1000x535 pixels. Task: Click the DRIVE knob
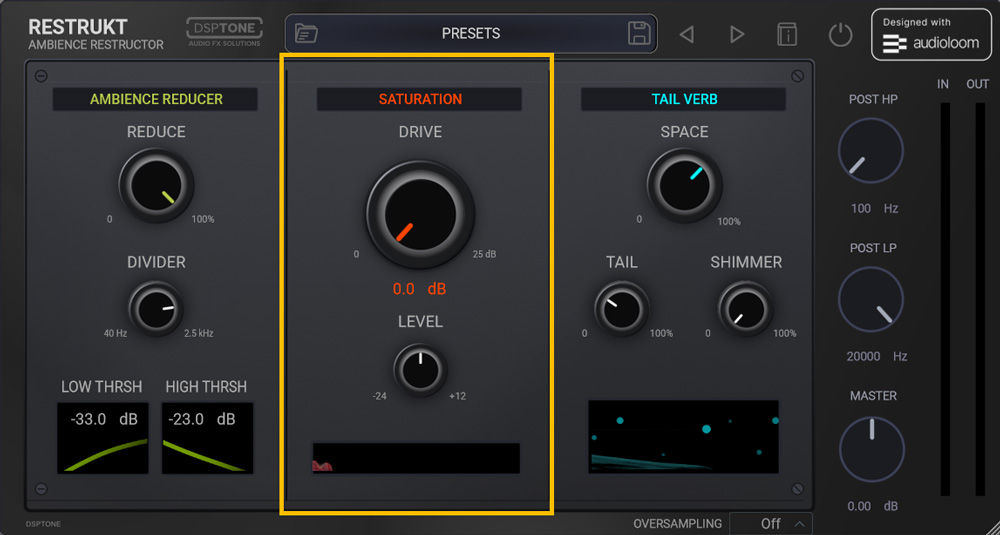[420, 214]
